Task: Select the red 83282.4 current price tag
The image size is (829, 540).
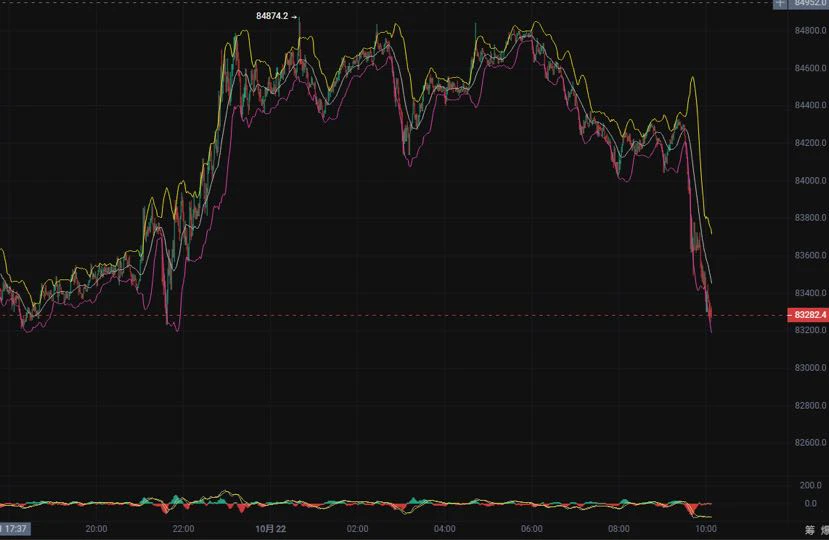Action: click(x=808, y=315)
